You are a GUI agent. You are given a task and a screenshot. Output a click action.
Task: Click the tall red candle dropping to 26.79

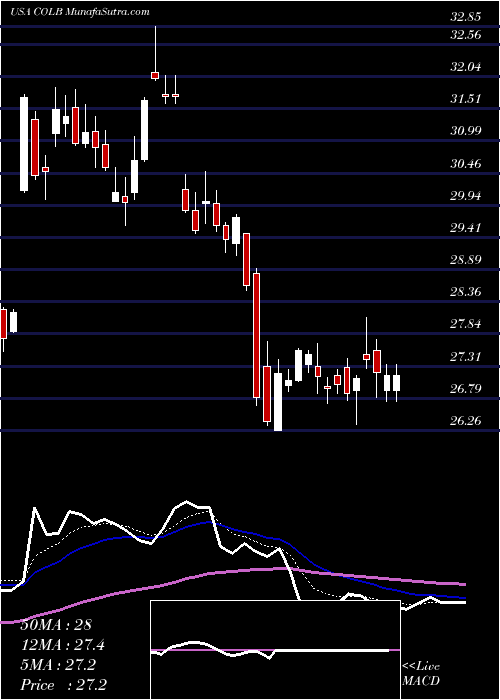click(257, 335)
